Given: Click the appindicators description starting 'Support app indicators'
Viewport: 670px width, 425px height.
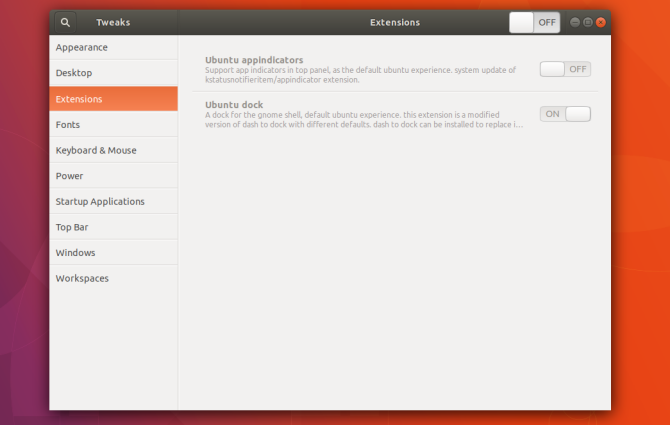Looking at the screenshot, I should (360, 75).
